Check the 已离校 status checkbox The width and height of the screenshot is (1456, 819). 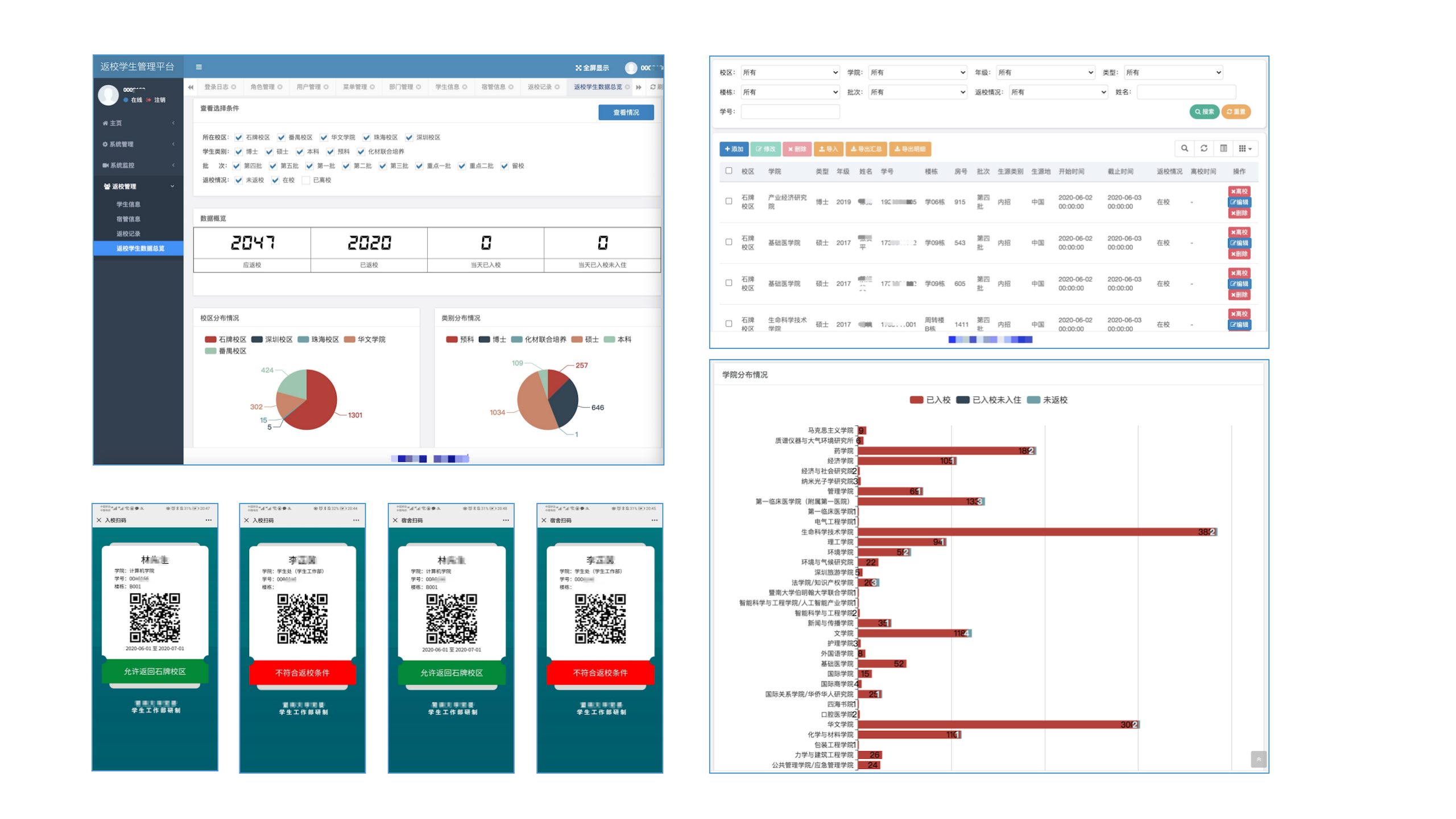pyautogui.click(x=306, y=180)
